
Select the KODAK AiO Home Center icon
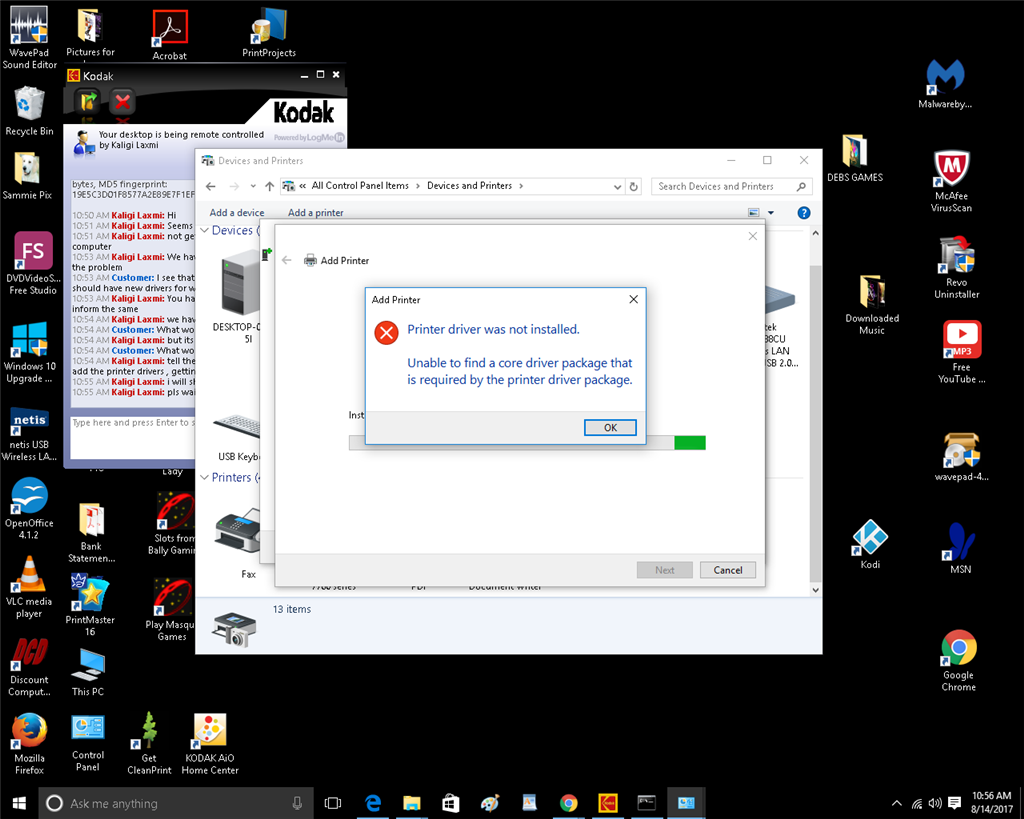click(x=210, y=744)
